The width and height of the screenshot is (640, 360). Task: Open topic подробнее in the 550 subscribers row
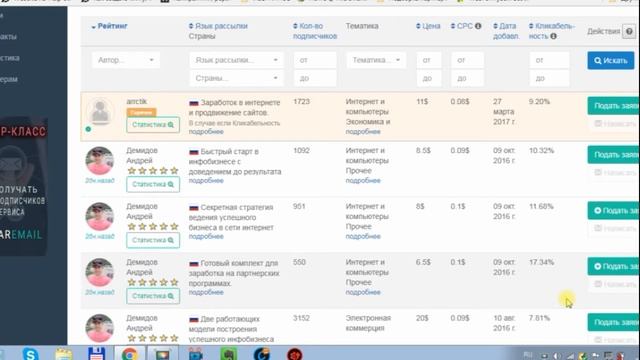[363, 293]
